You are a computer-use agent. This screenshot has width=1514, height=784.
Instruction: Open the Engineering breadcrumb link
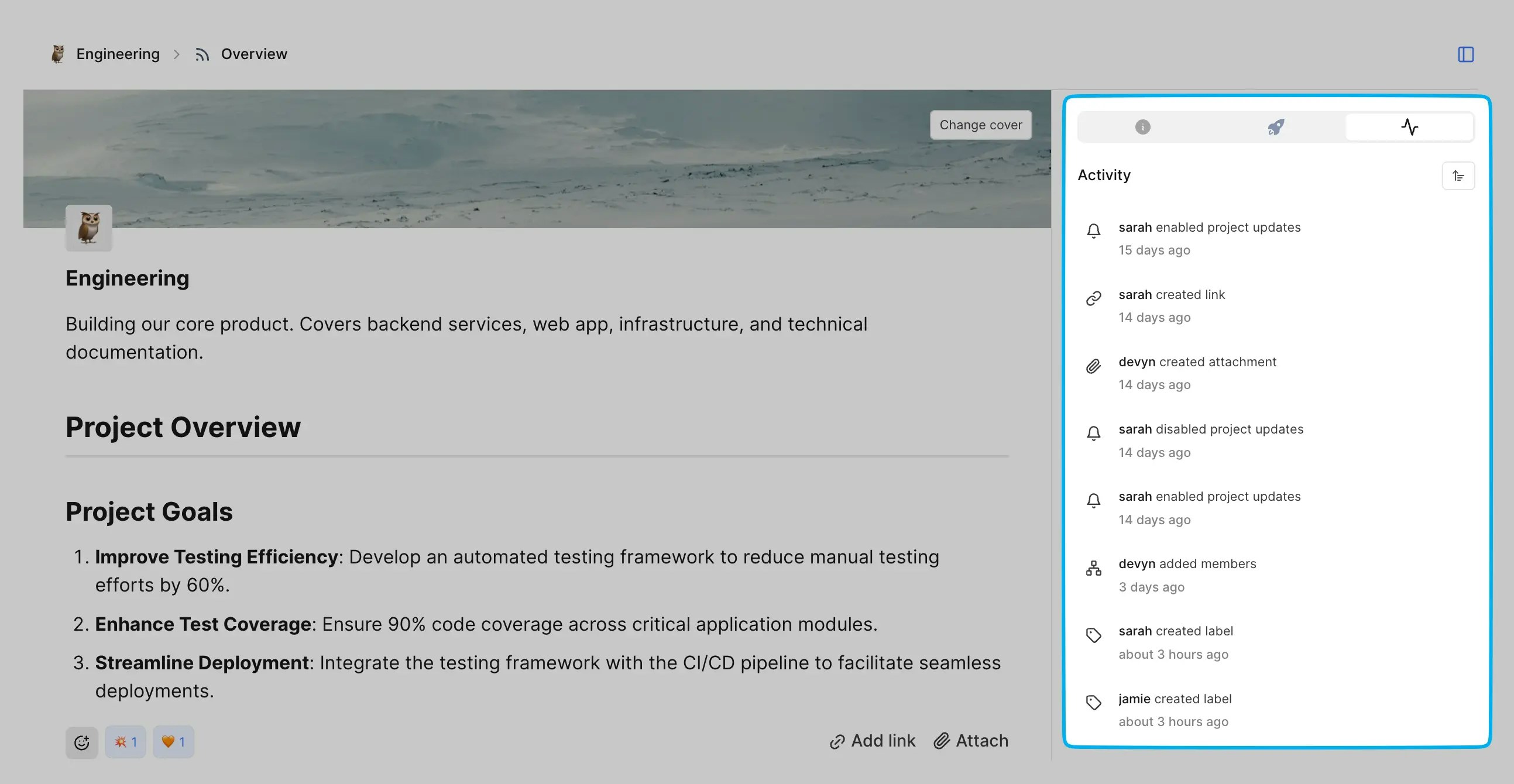pyautogui.click(x=118, y=53)
